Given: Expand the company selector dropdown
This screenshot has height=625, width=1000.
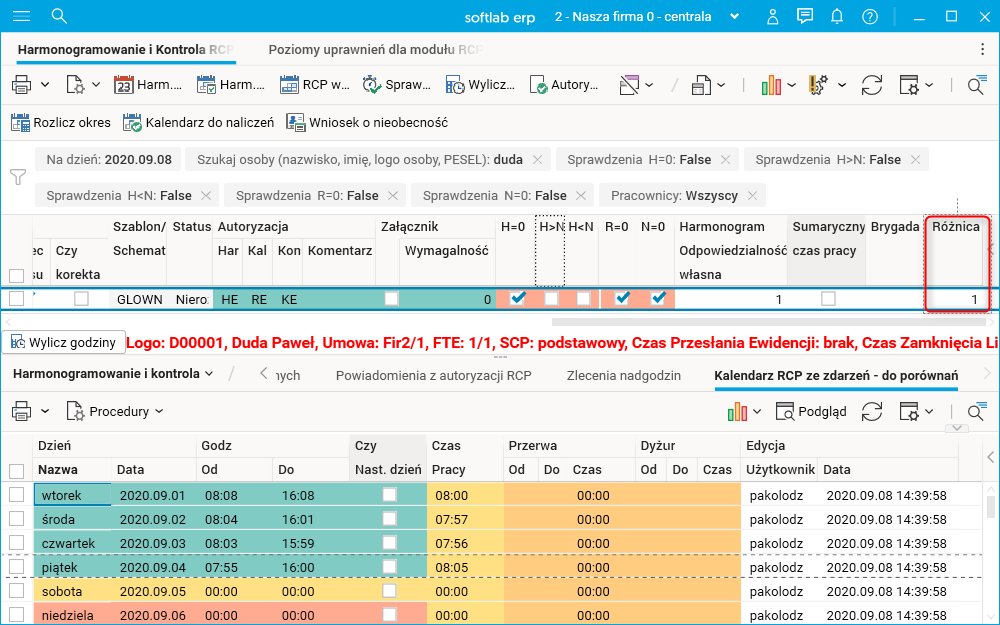Looking at the screenshot, I should coord(735,17).
